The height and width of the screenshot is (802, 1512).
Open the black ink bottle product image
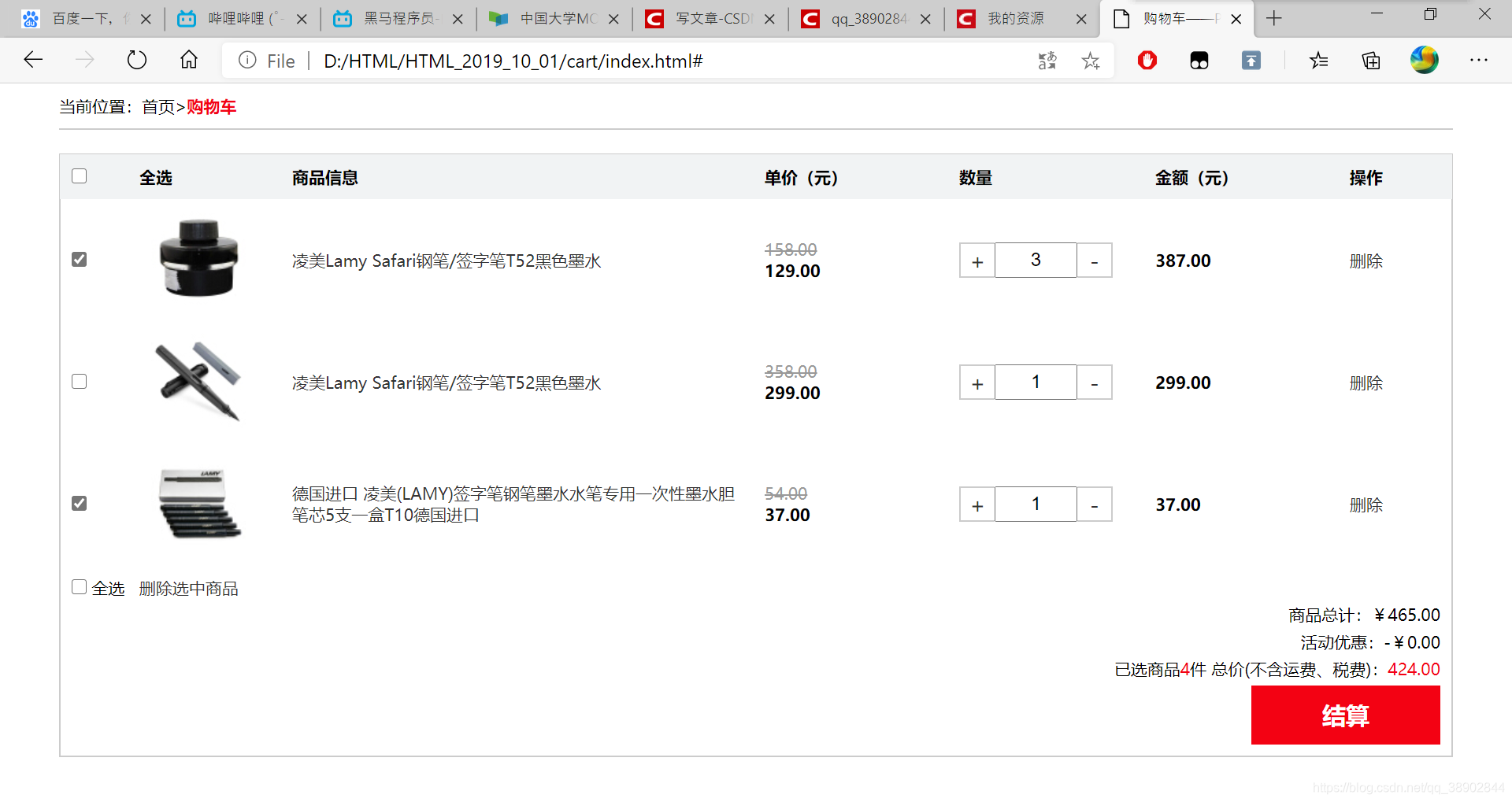[198, 258]
